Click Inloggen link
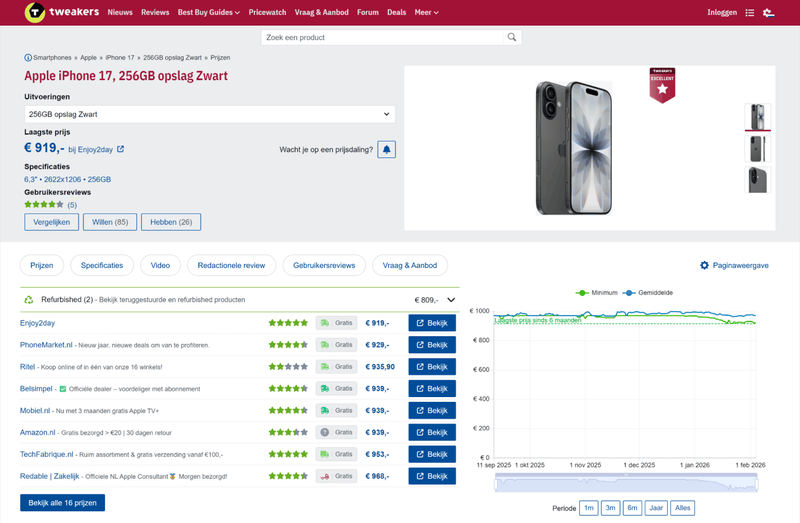The height and width of the screenshot is (523, 800). coord(722,12)
